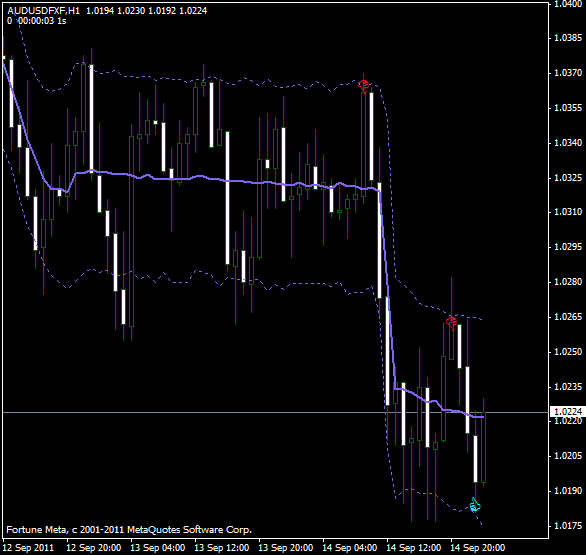Click the Fortune Meta MetaQuotes copyright text
This screenshot has width=586, height=555.
tap(129, 530)
